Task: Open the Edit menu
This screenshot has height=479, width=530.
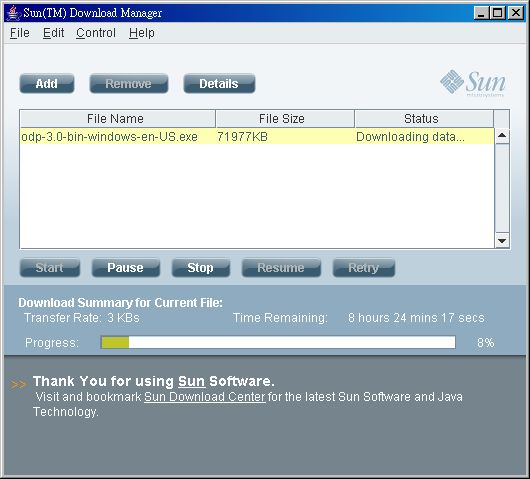Action: tap(53, 33)
